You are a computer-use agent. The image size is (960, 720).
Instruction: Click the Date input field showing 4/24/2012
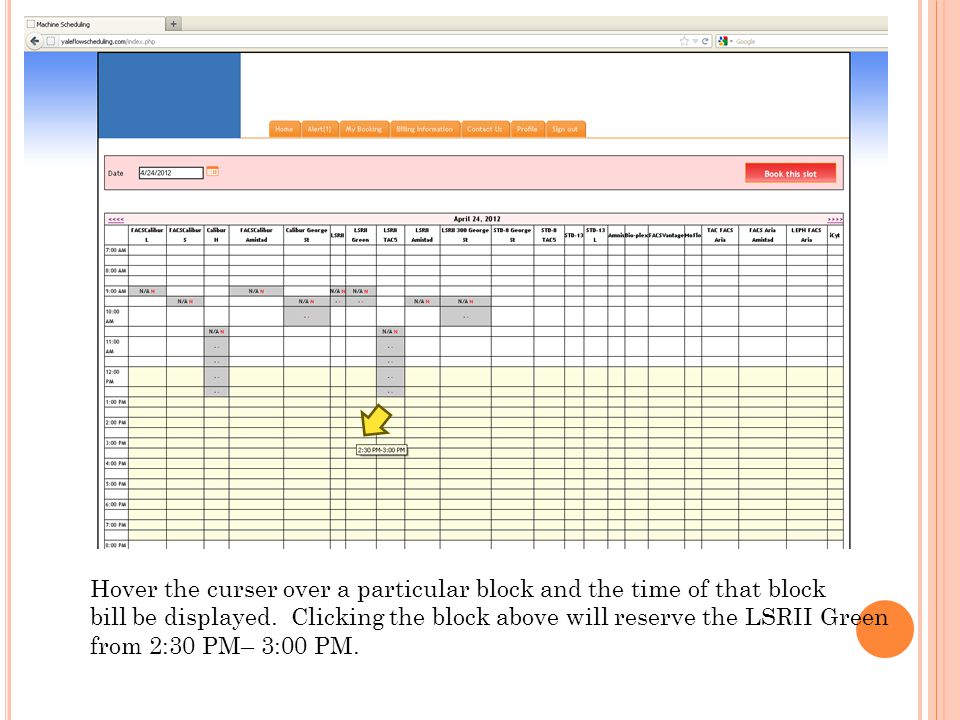[x=171, y=173]
